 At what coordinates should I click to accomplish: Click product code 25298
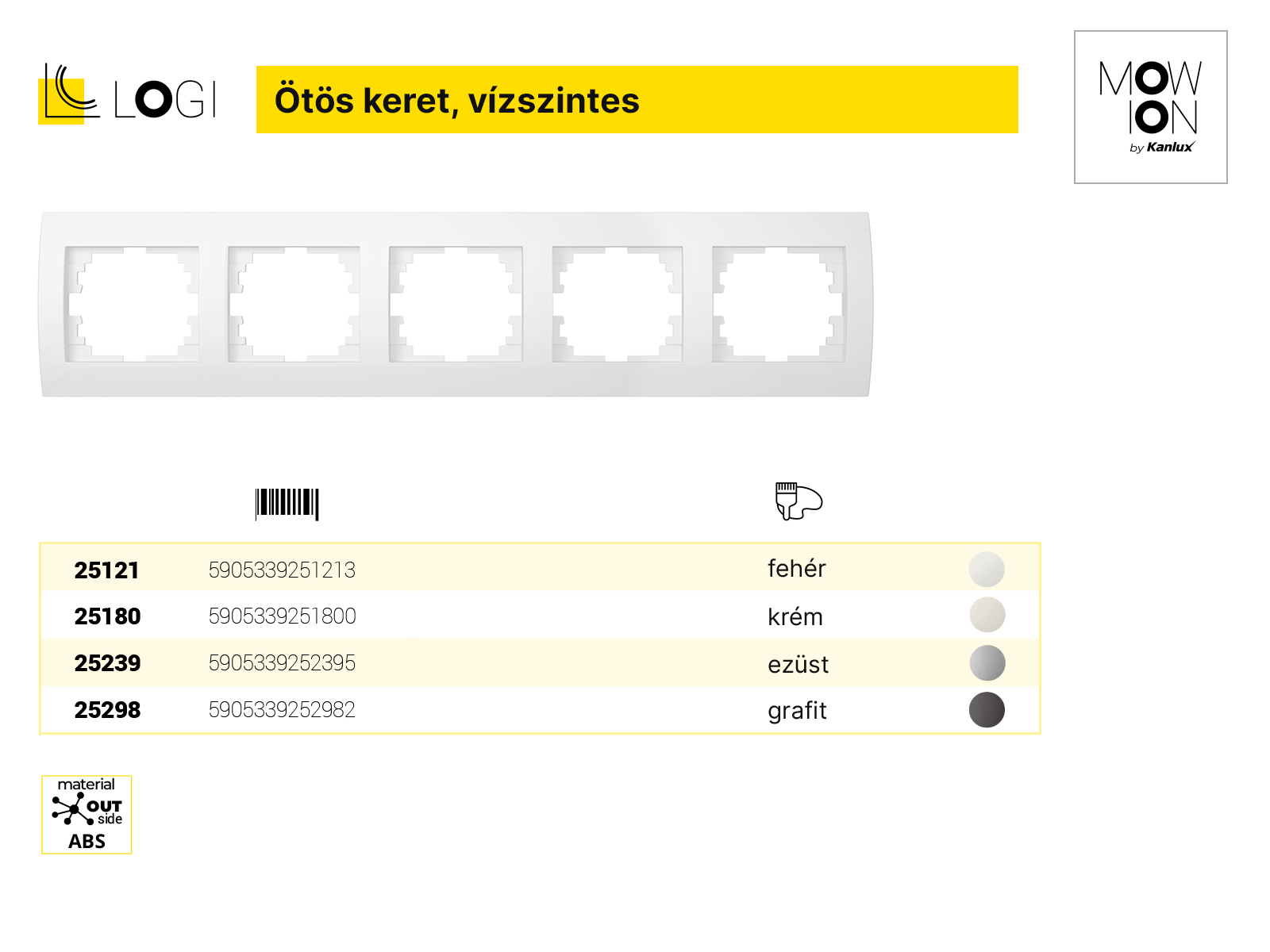coord(107,710)
